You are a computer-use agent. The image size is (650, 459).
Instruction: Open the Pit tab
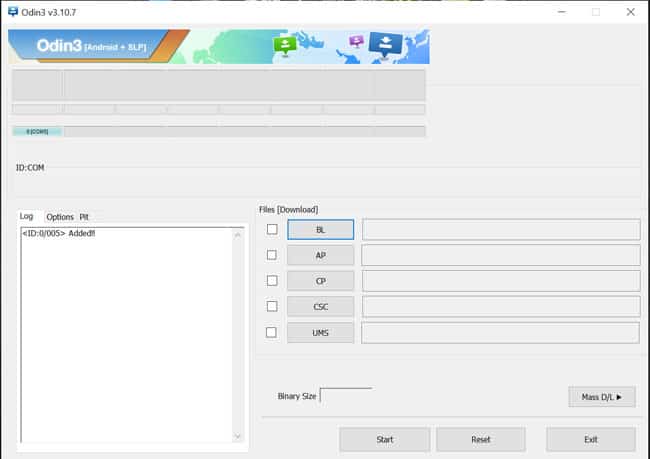(84, 217)
